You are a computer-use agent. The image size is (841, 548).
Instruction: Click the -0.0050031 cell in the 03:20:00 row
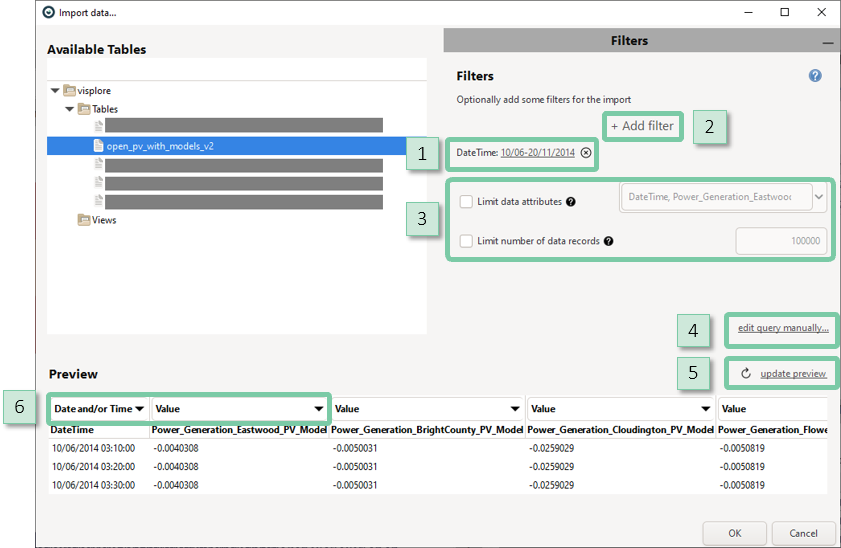click(355, 467)
